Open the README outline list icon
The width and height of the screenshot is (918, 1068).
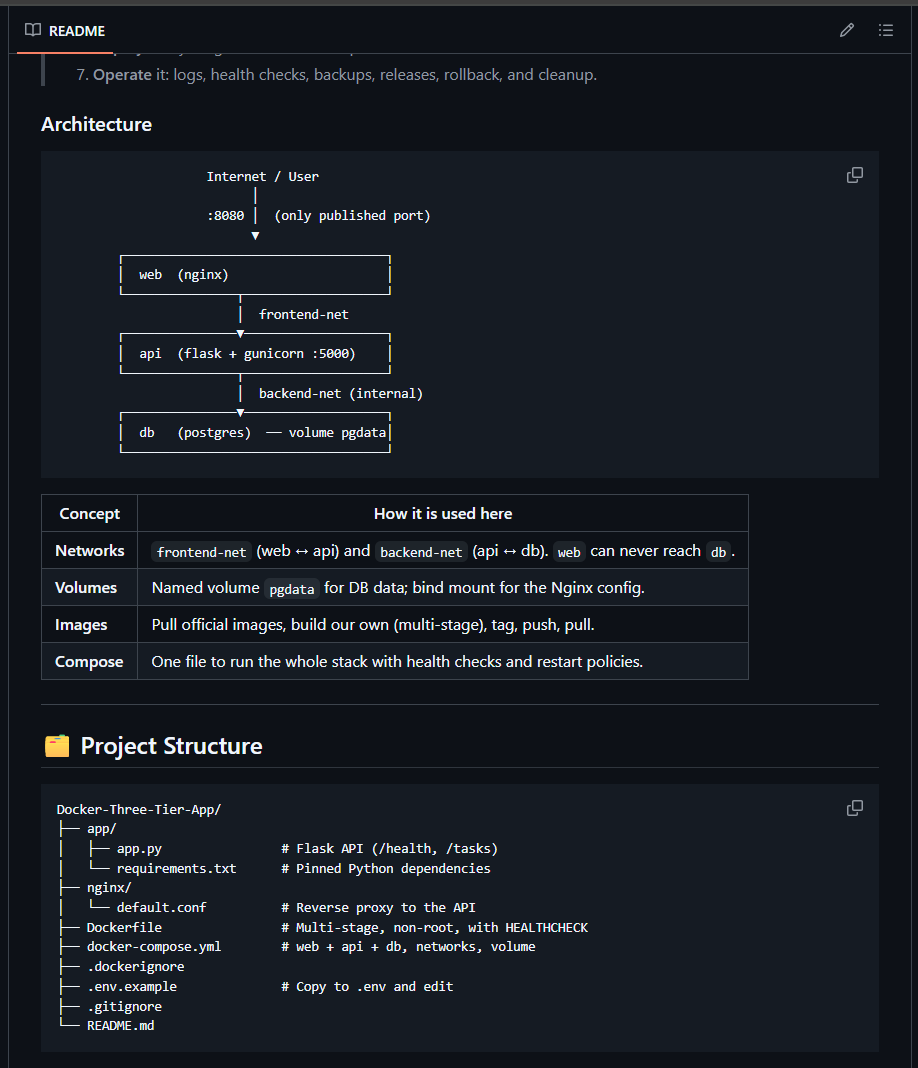pyautogui.click(x=885, y=30)
